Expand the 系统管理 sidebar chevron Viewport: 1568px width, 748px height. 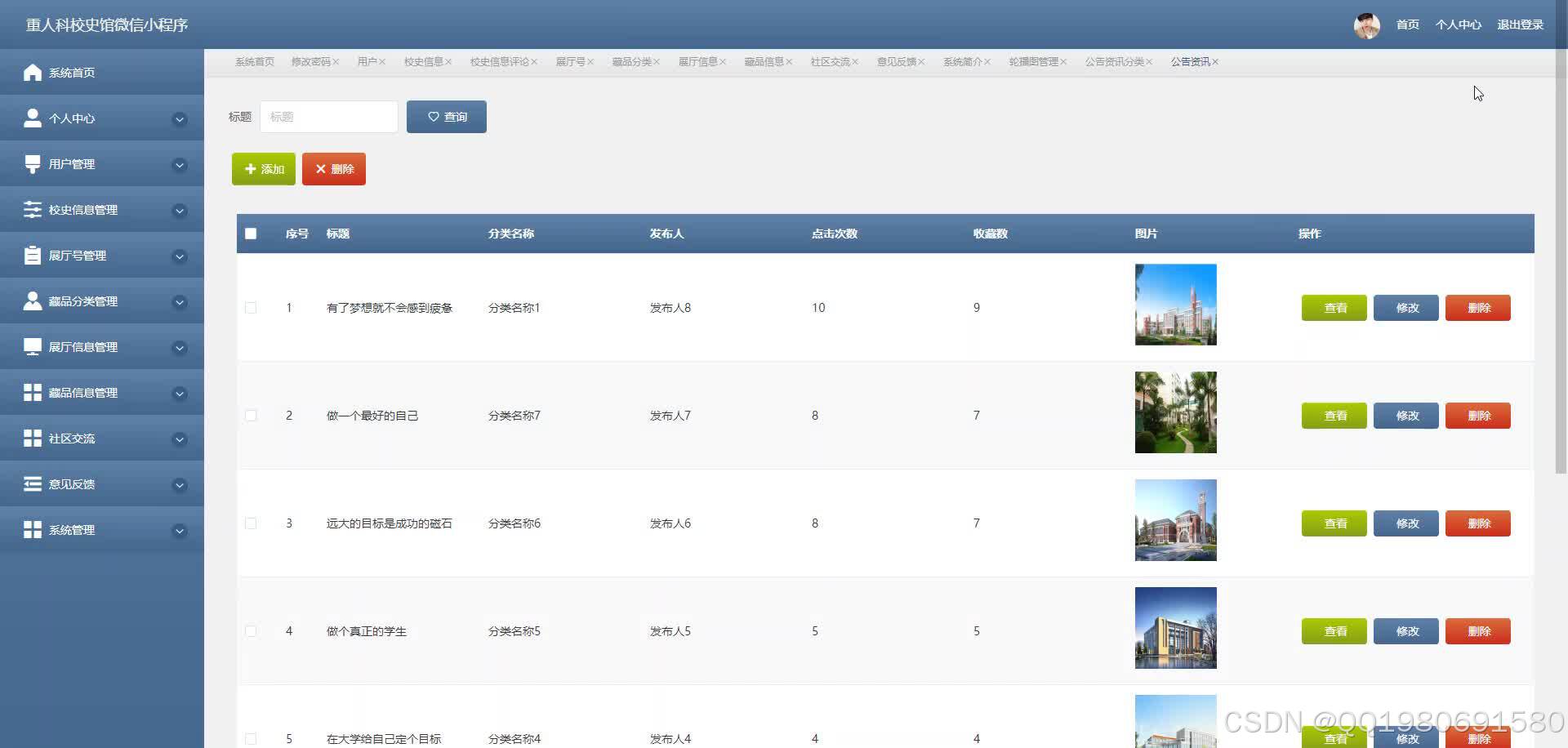pyautogui.click(x=180, y=531)
